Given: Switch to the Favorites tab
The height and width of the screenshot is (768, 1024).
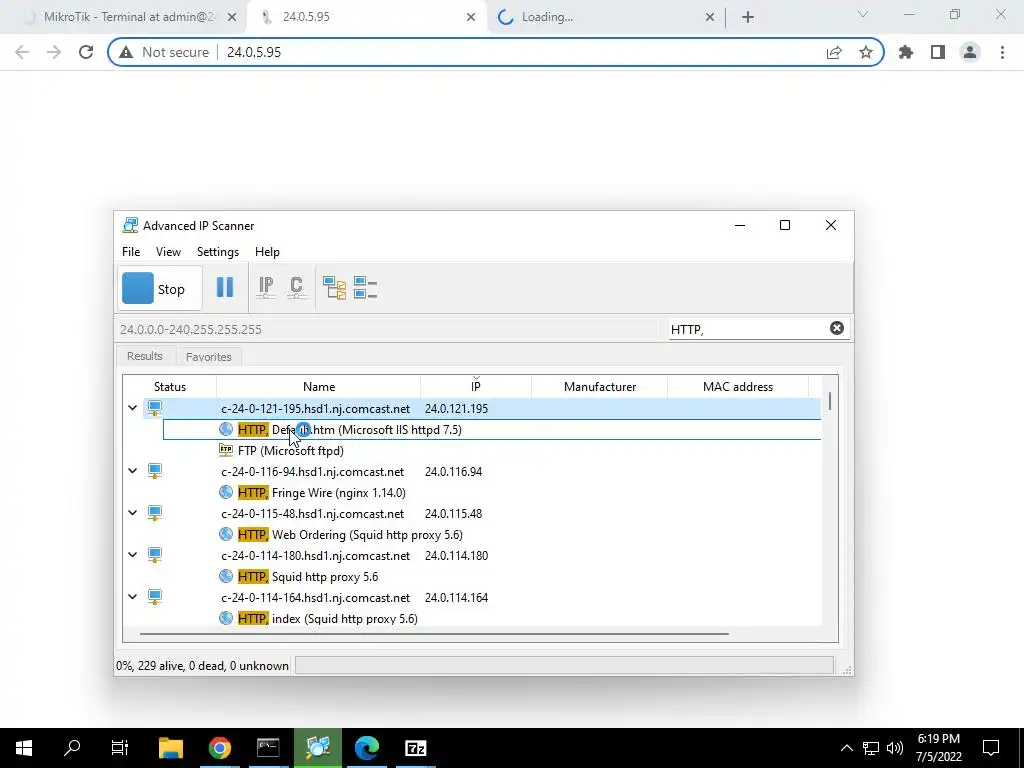Looking at the screenshot, I should (x=208, y=357).
